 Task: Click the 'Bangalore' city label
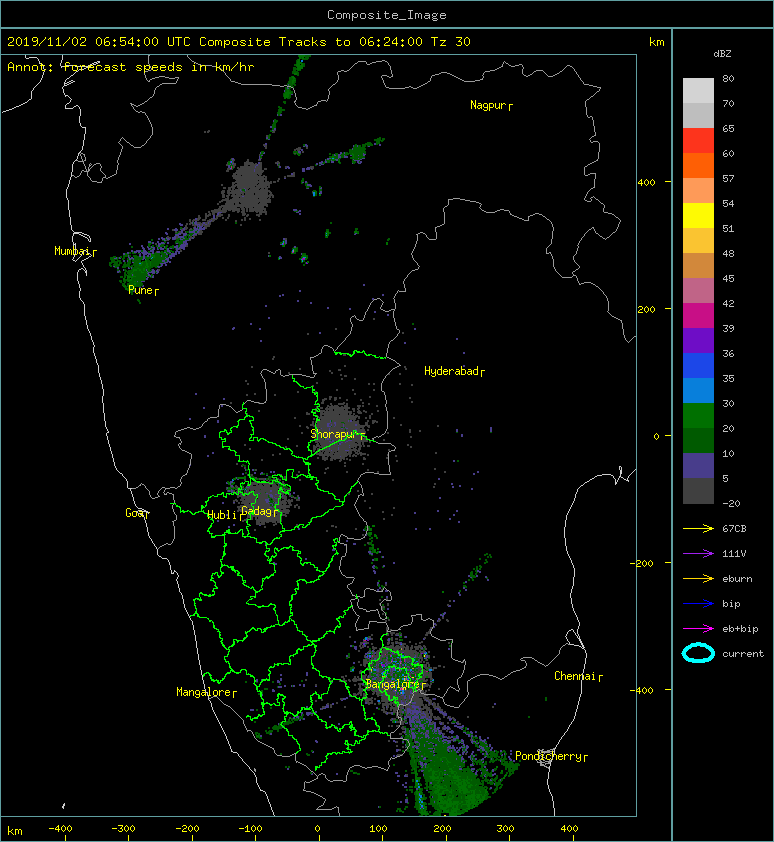(x=394, y=684)
